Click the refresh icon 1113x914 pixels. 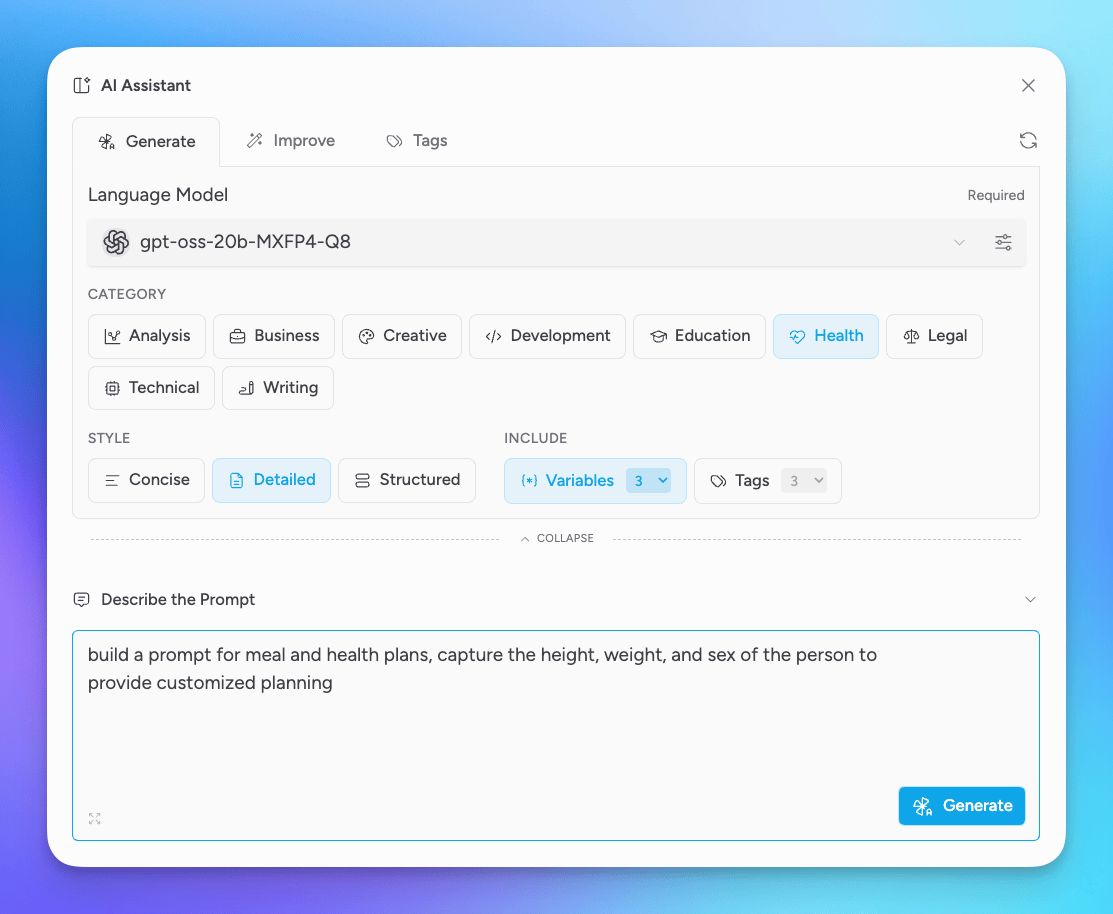[x=1028, y=140]
